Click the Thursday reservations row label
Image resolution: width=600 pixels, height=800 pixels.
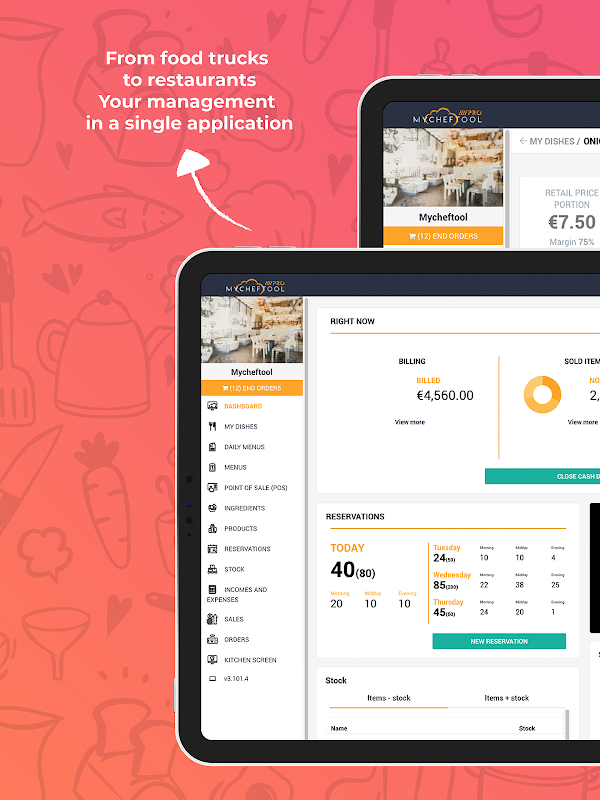(x=448, y=602)
